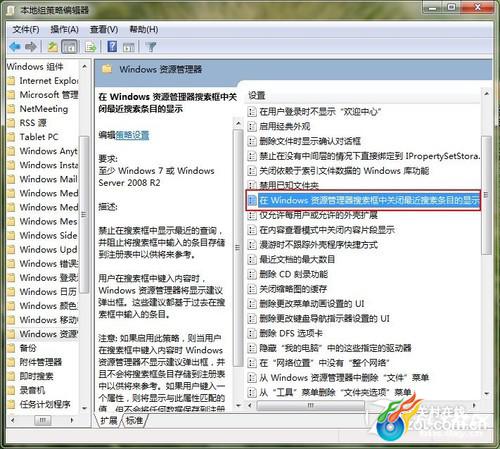Toggle the show/hide action pane icon
Viewport: 500px width, 449px height.
[129, 47]
